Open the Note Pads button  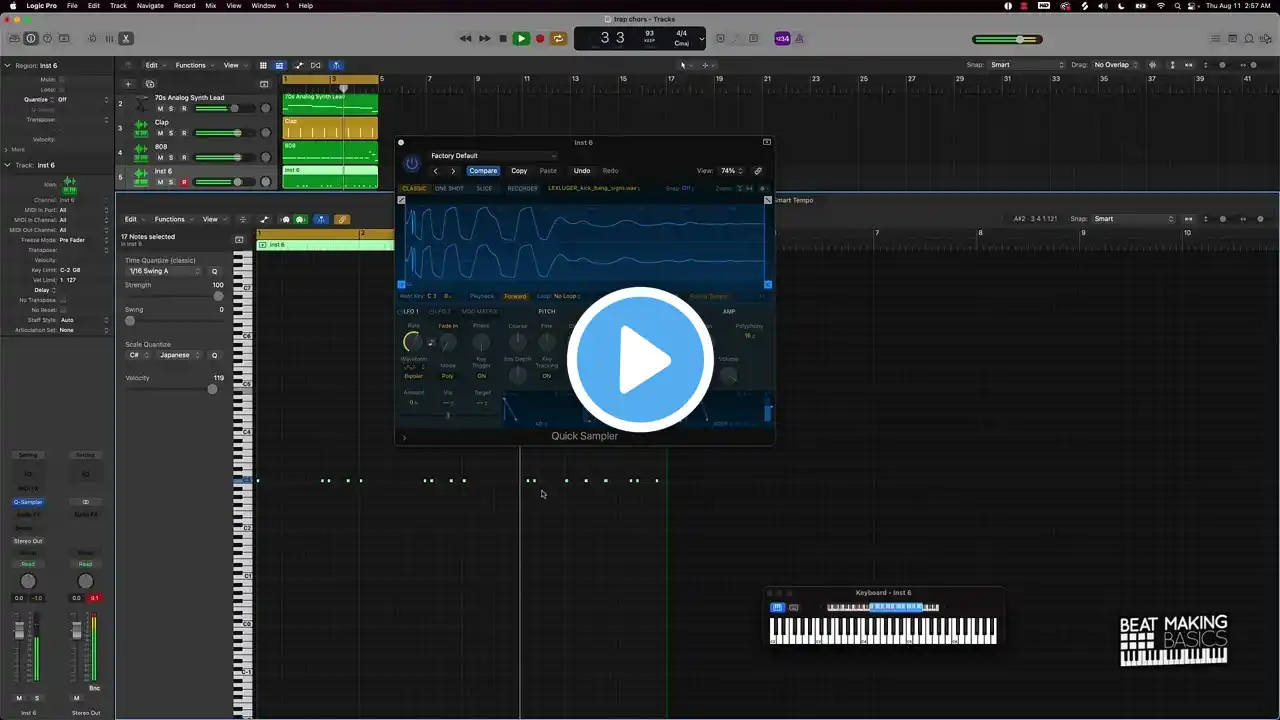pos(1231,38)
